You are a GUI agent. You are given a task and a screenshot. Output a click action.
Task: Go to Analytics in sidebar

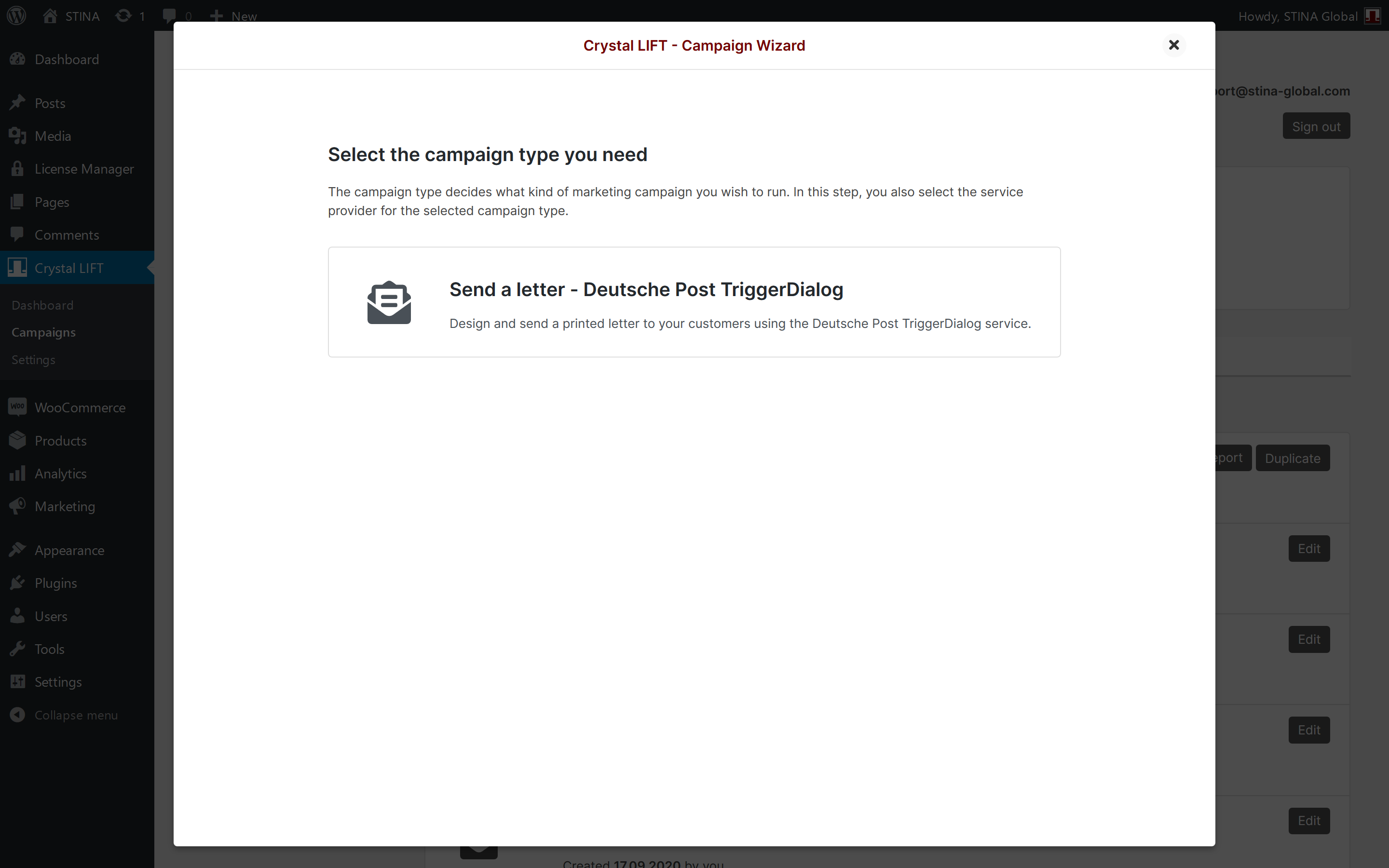pyautogui.click(x=60, y=474)
